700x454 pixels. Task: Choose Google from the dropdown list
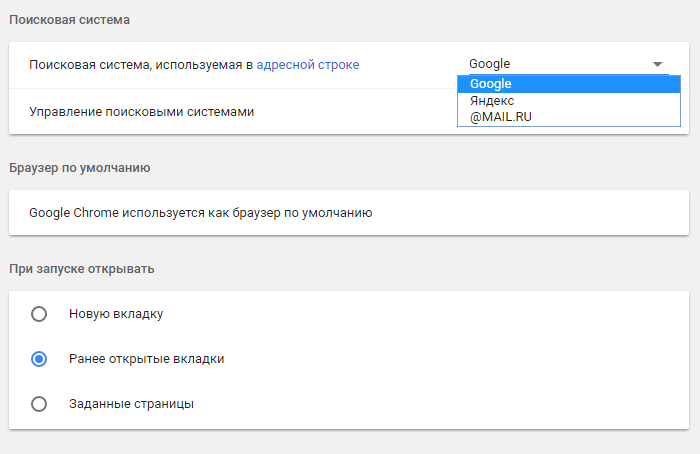pyautogui.click(x=569, y=84)
